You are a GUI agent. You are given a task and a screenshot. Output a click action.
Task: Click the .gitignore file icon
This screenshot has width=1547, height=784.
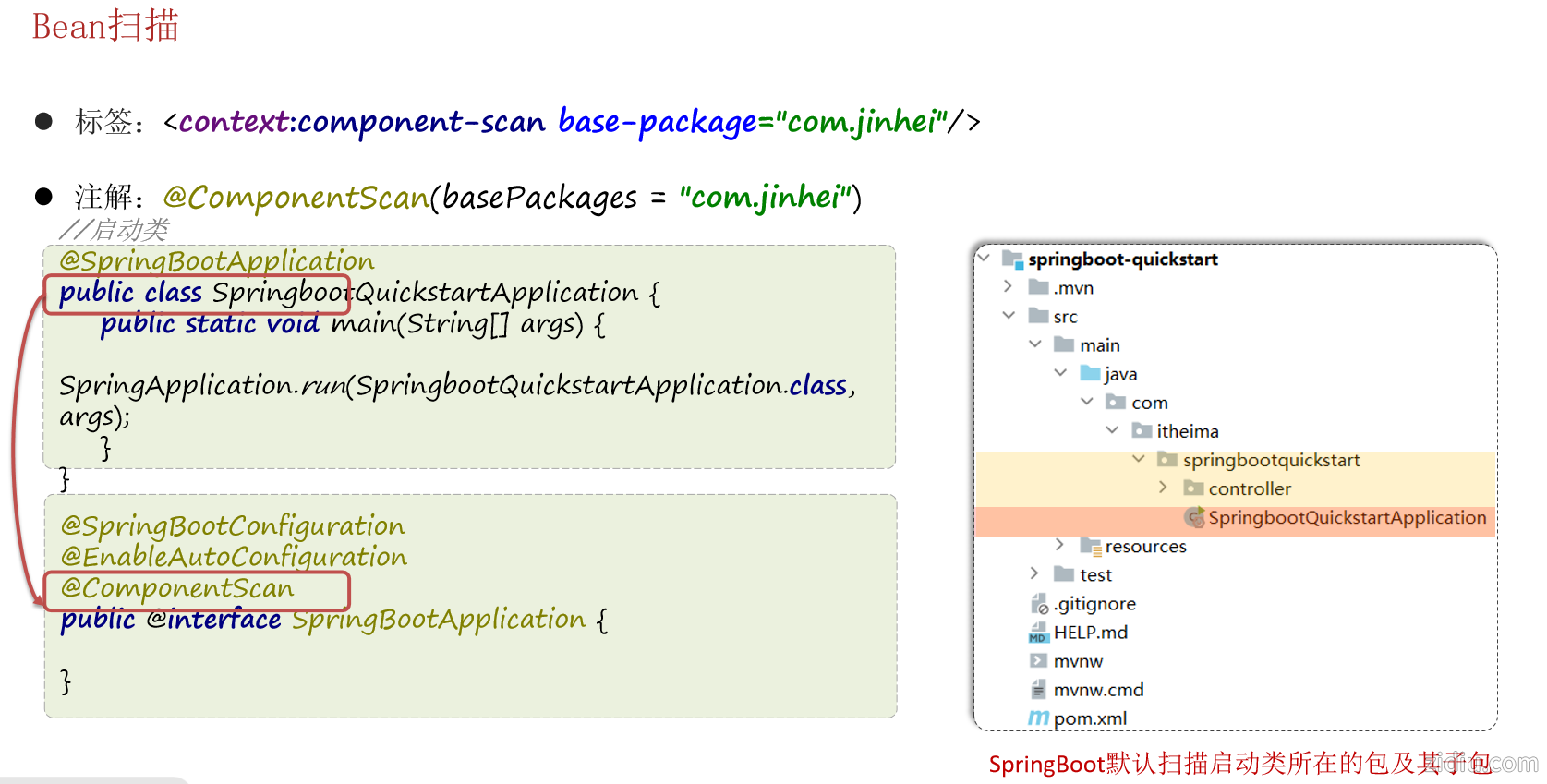1039,604
